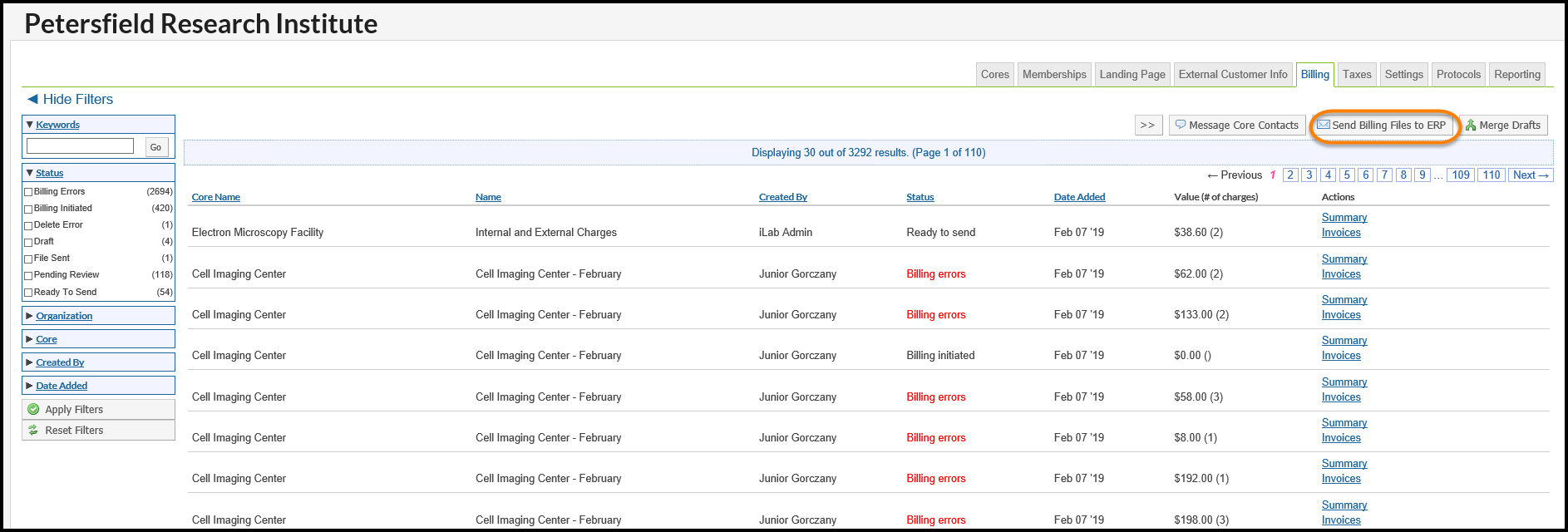Switch to the Reporting tab
Screen dimensions: 1568x532
click(x=1516, y=74)
